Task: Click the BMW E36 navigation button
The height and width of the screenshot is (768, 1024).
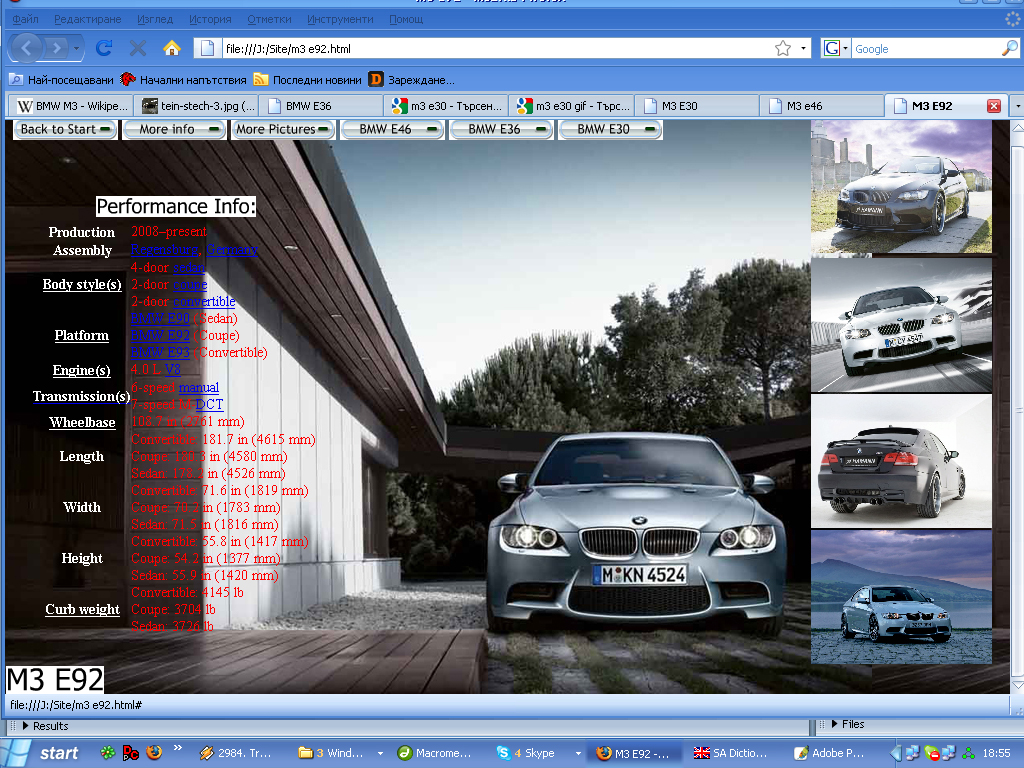Action: pyautogui.click(x=502, y=129)
